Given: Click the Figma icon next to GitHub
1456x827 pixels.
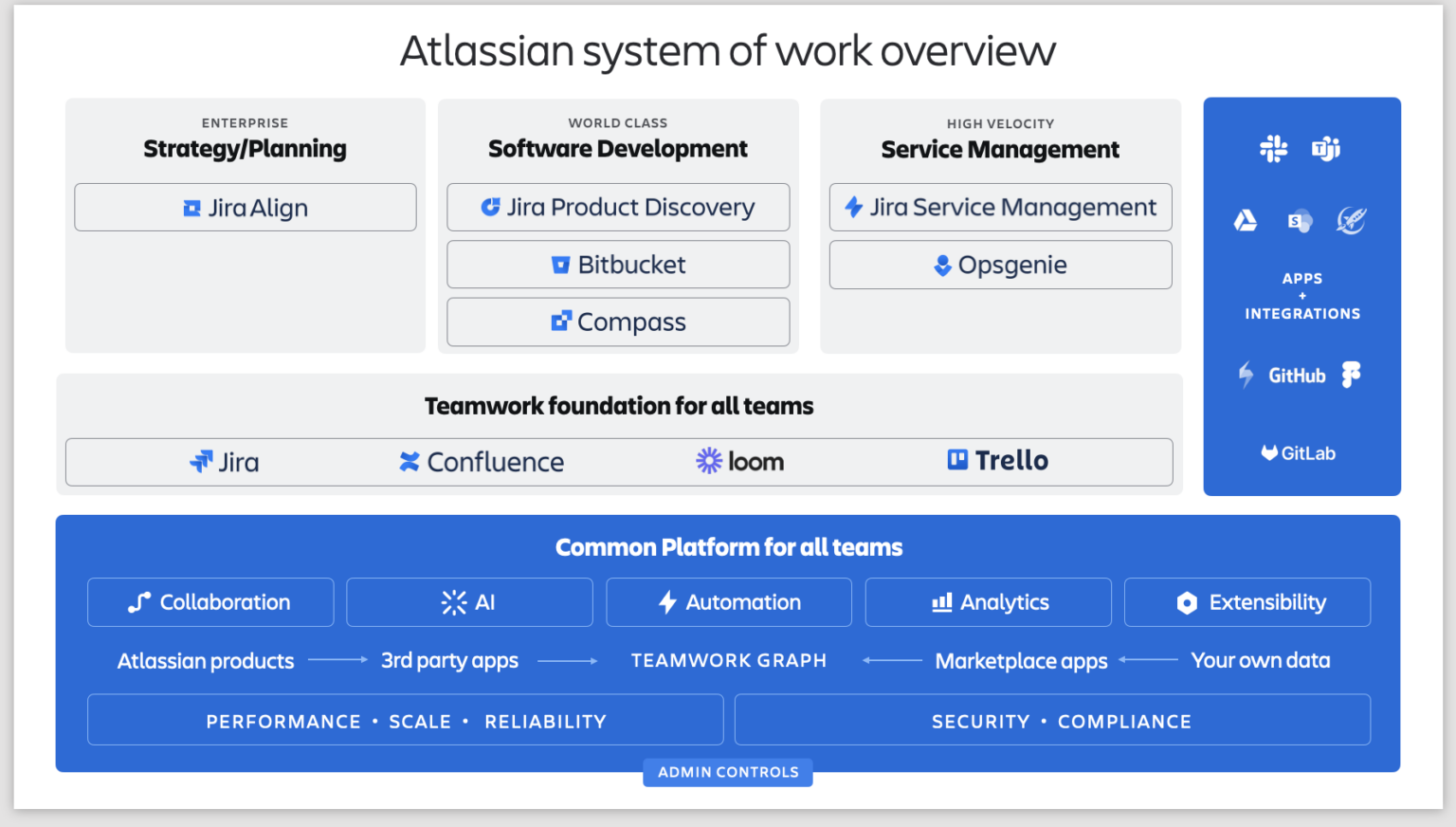Looking at the screenshot, I should [1350, 374].
